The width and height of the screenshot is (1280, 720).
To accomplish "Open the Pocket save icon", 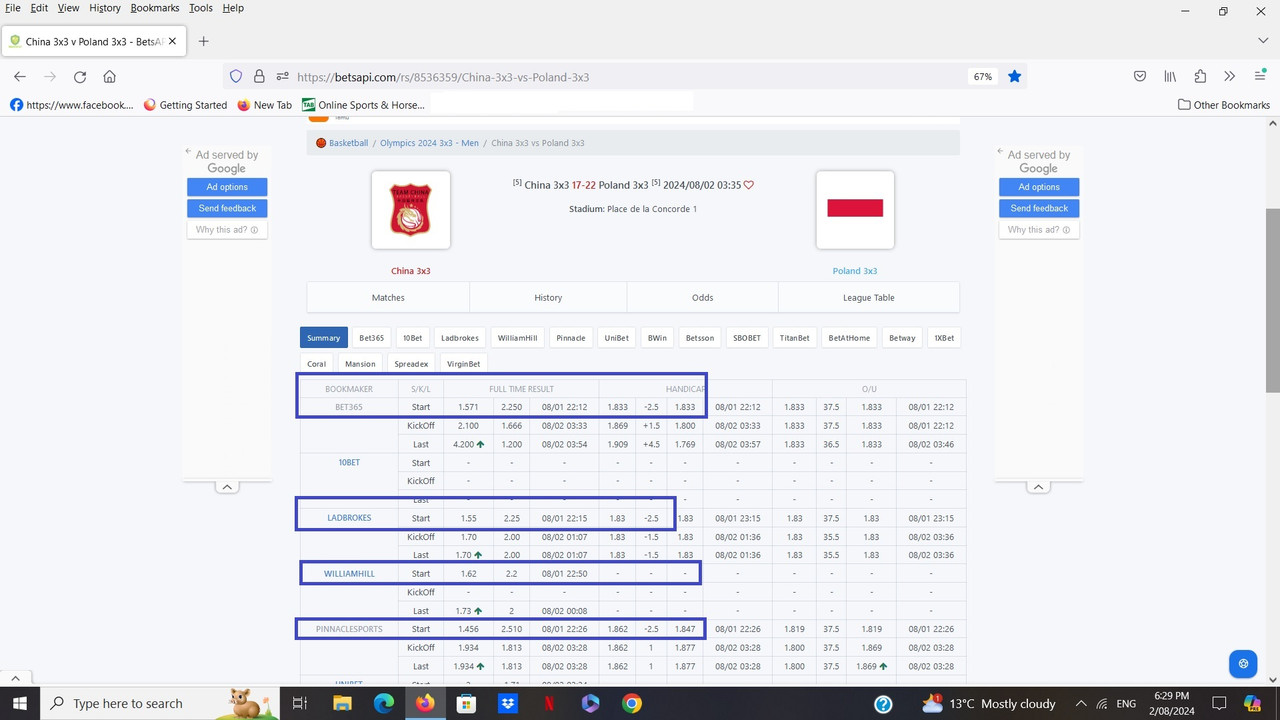I will pyautogui.click(x=1140, y=76).
